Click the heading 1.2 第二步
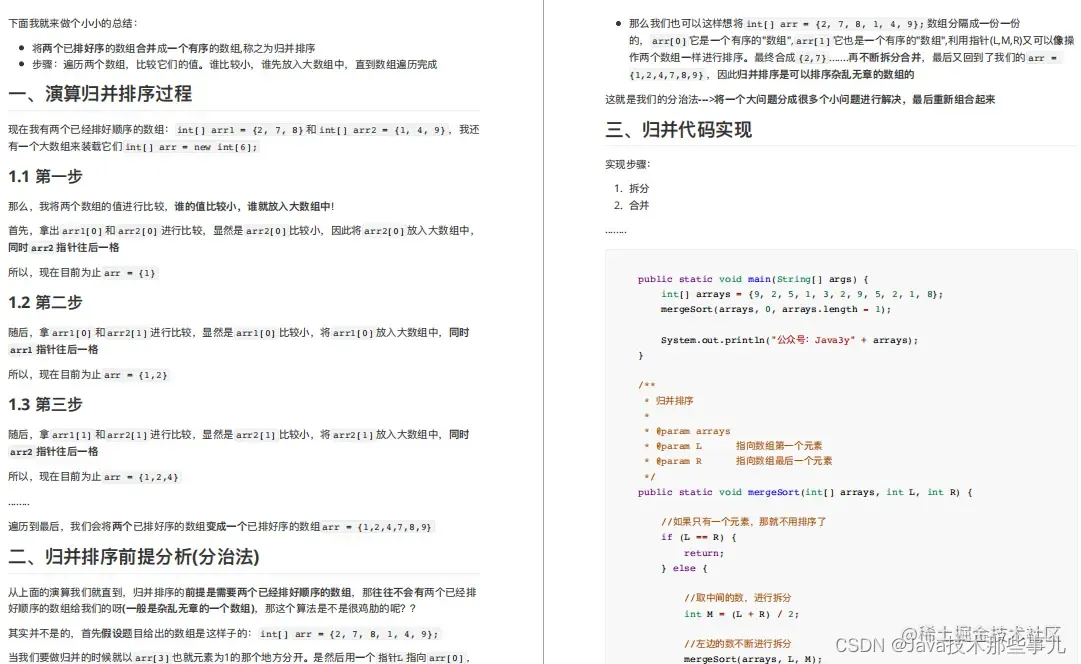This screenshot has width=1081, height=664. (46, 303)
